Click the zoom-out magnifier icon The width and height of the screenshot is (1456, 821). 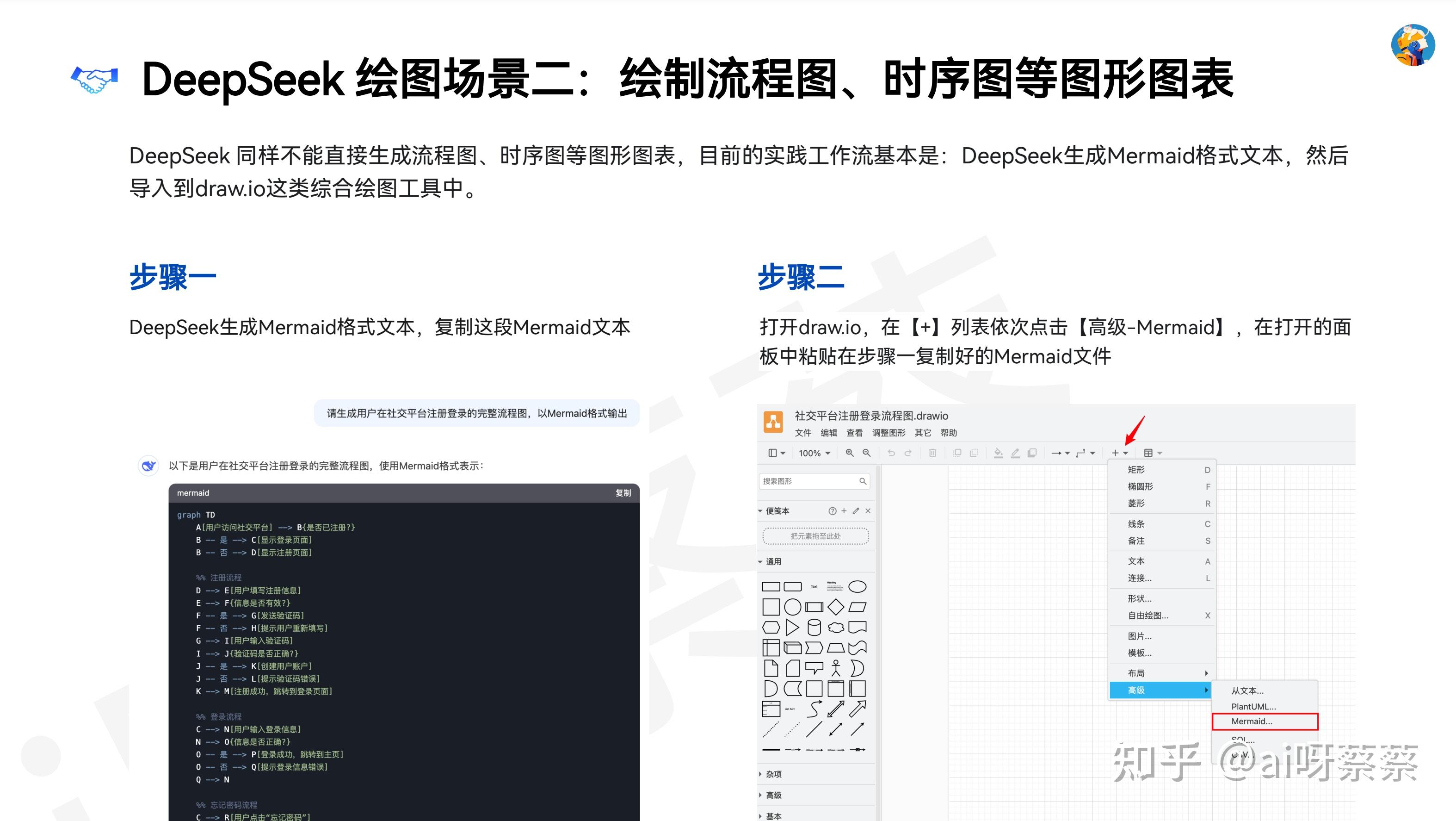click(866, 454)
